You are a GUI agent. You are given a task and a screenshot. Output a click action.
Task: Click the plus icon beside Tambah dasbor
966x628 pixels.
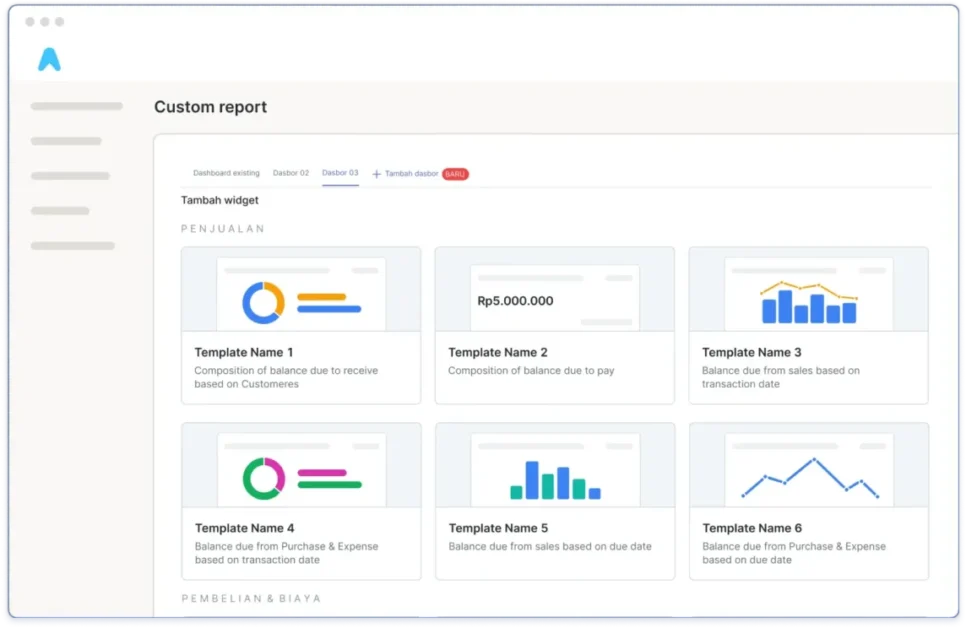pos(377,174)
